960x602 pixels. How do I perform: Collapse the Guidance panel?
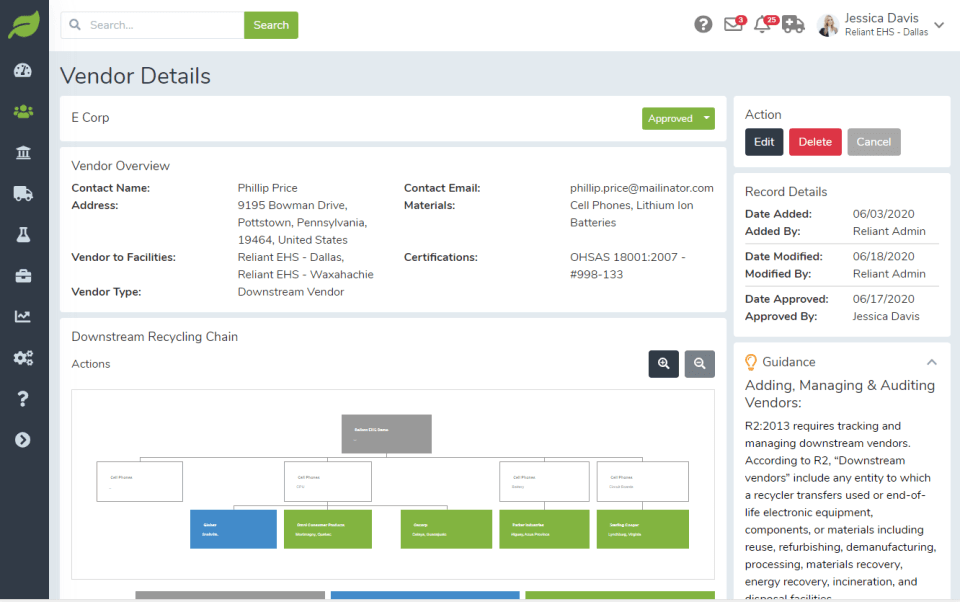[931, 362]
